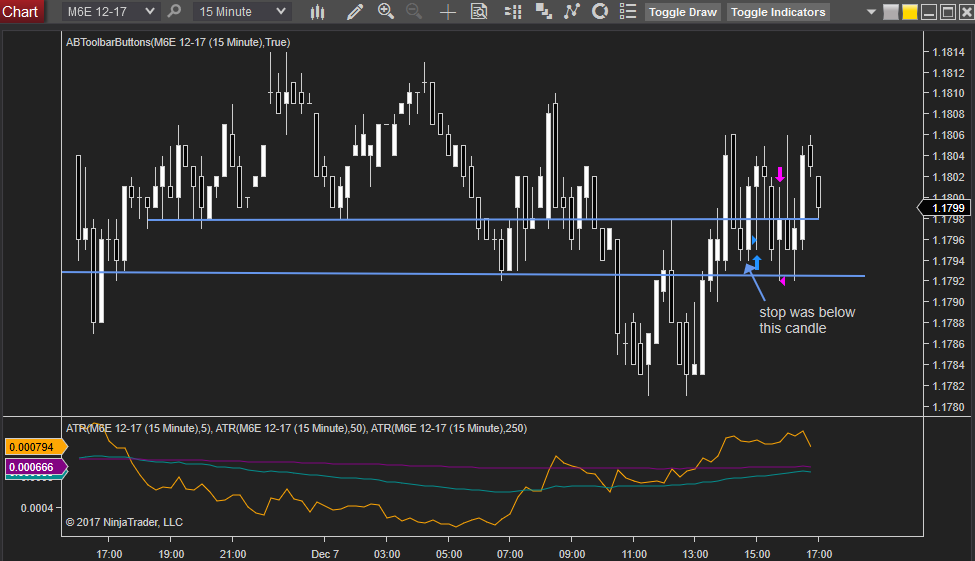Screen dimensions: 975x561
Task: Click the 13:00 time axis label
Action: click(695, 554)
